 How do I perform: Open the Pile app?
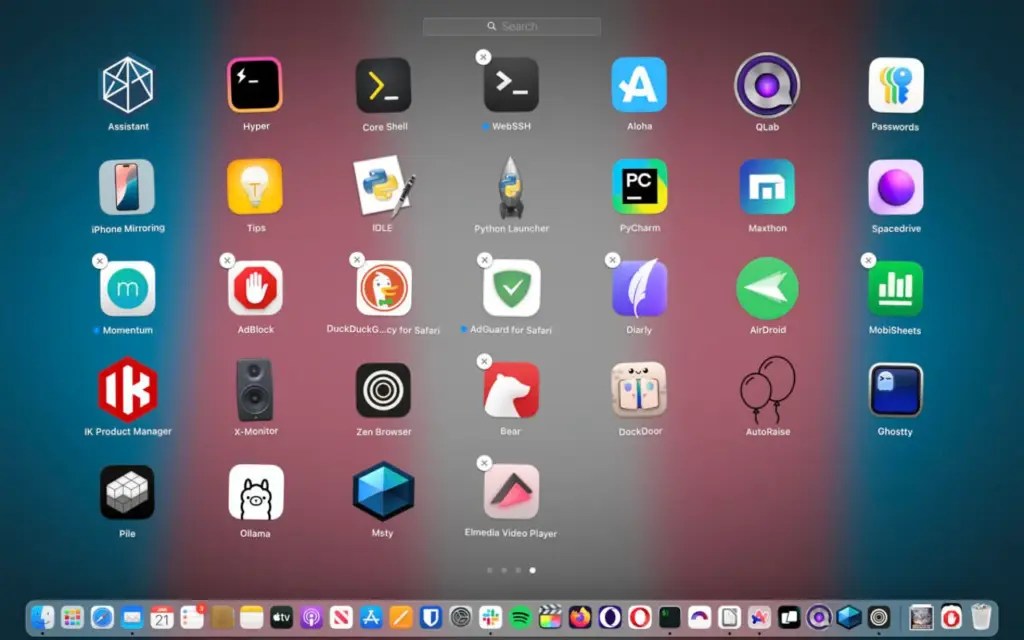click(x=127, y=492)
